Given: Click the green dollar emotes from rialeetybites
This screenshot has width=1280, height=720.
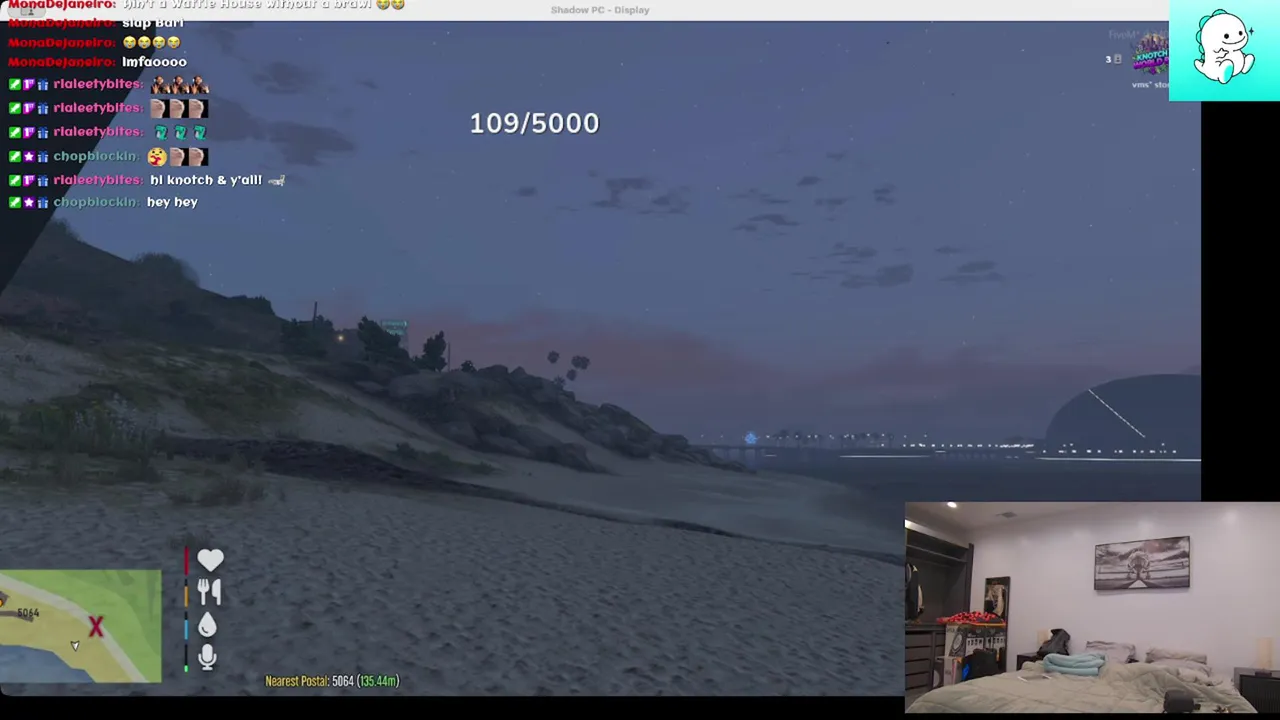Looking at the screenshot, I should (x=180, y=132).
